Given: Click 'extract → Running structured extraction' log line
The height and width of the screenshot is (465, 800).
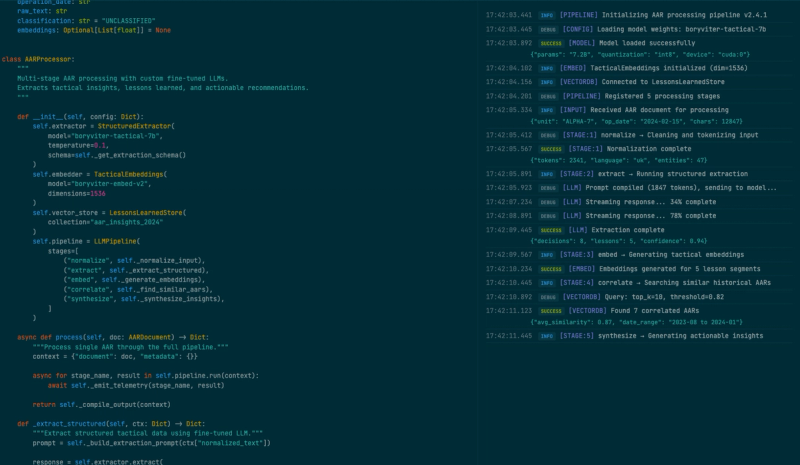Looking at the screenshot, I should click(673, 174).
